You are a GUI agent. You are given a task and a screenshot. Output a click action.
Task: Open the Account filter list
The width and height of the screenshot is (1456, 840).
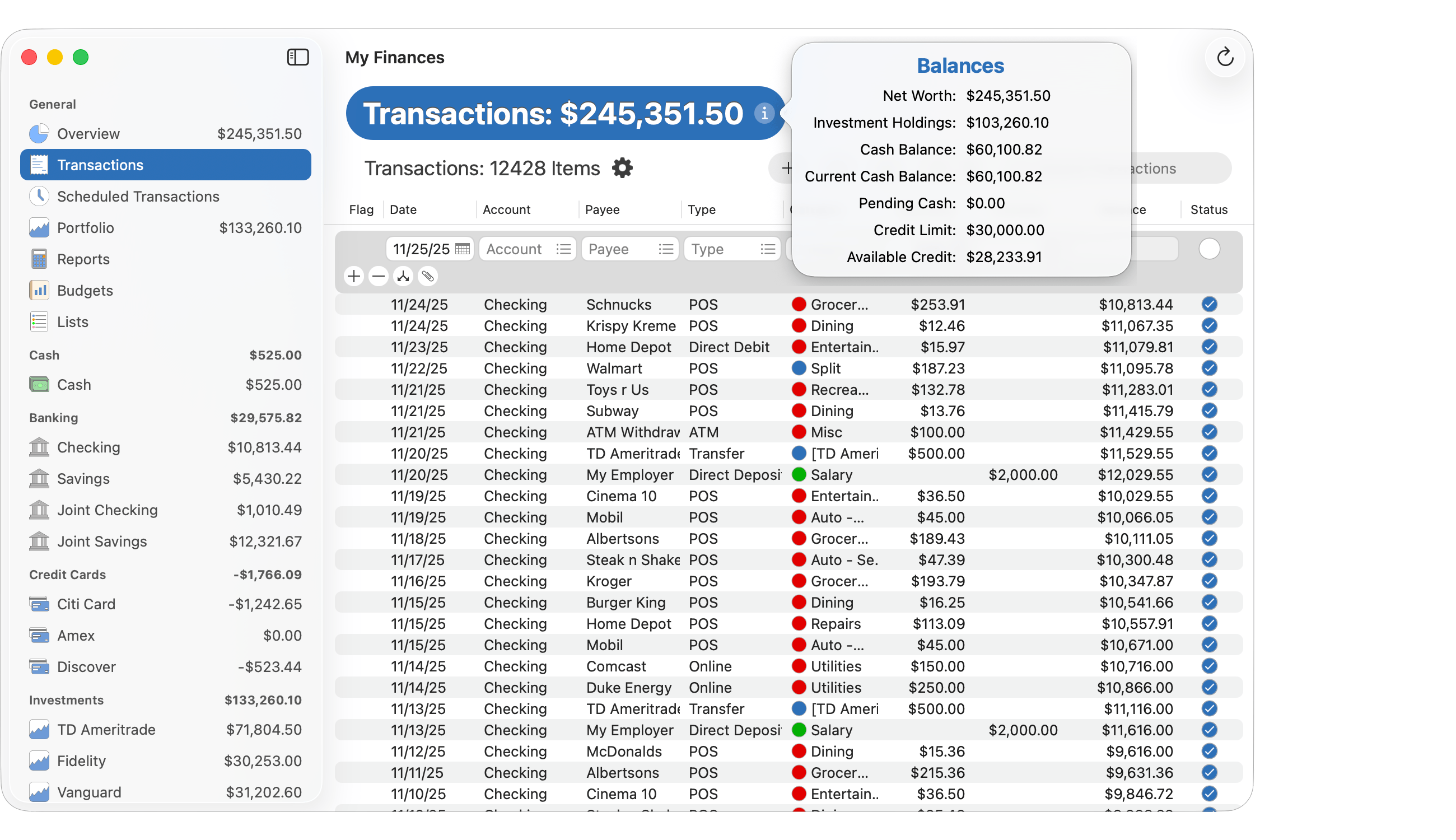[564, 249]
